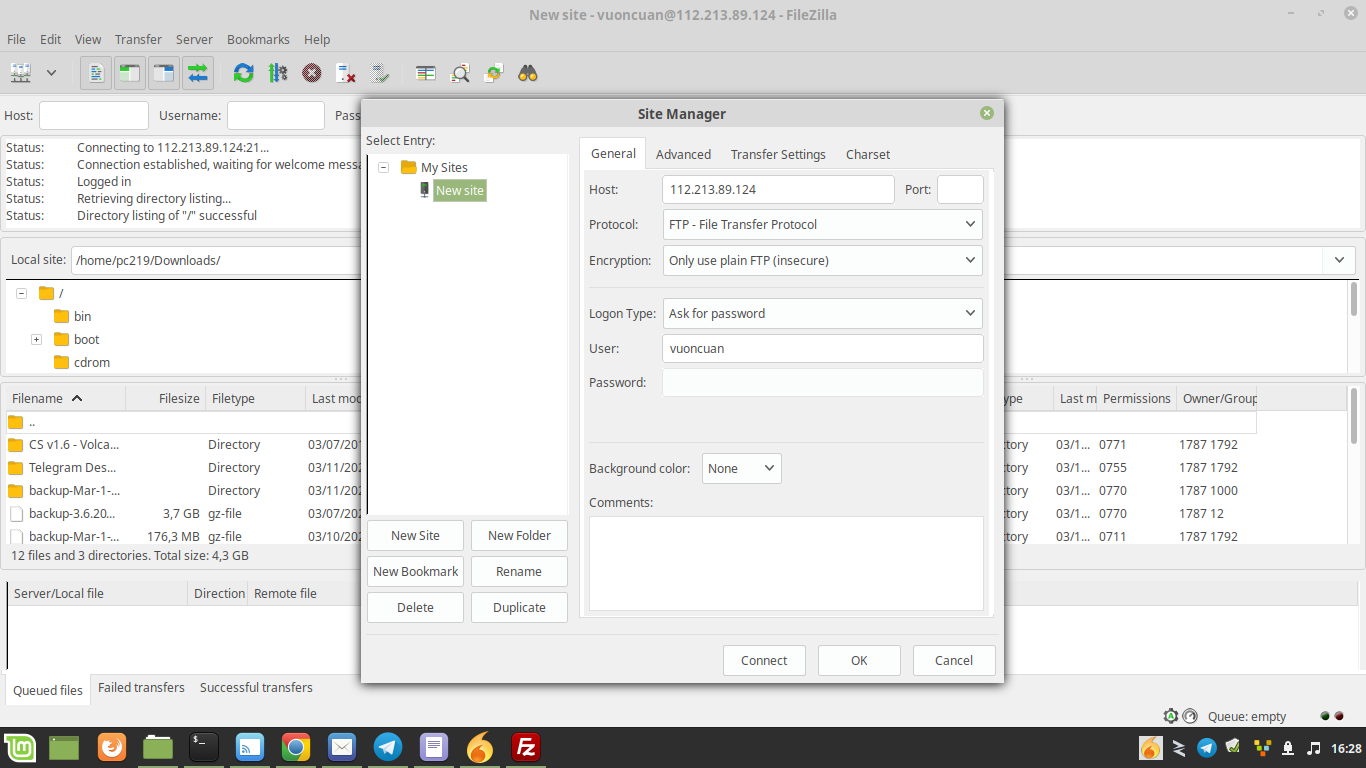Click FileZilla taskbar window button
1366x768 pixels.
(x=526, y=747)
